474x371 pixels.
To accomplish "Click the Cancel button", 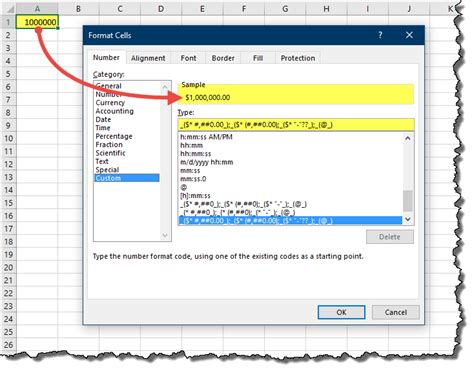I will (396, 312).
